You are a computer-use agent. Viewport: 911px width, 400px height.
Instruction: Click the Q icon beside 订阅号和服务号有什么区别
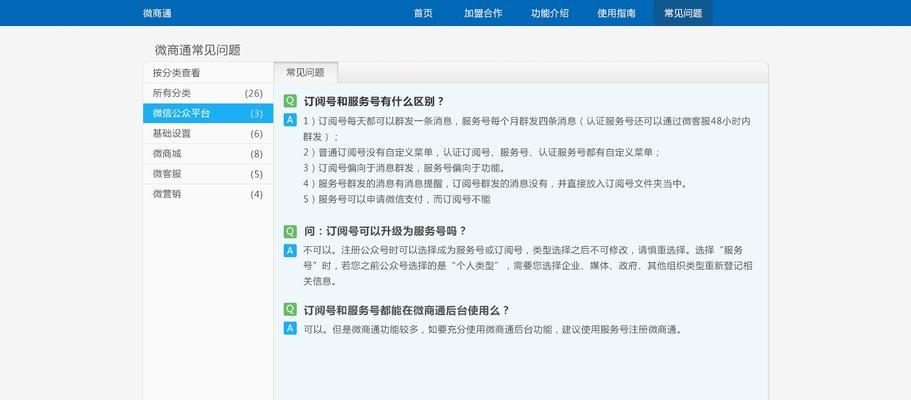pyautogui.click(x=290, y=101)
